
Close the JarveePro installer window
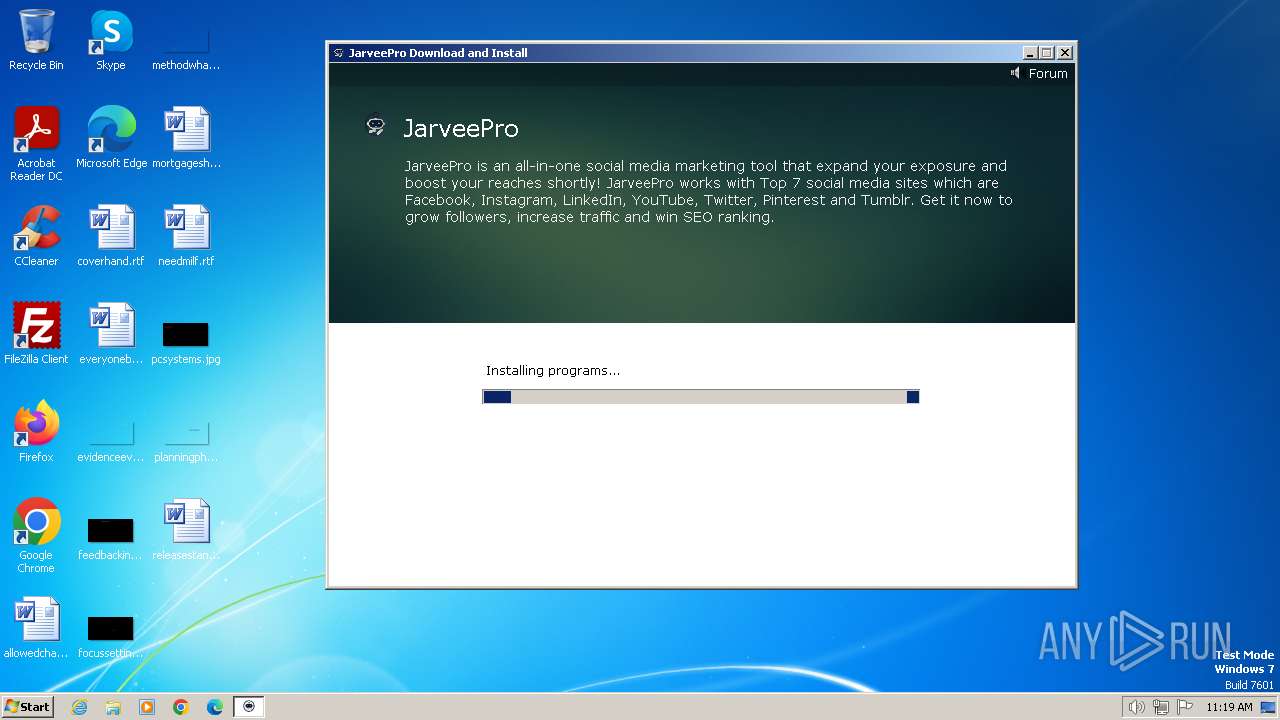1065,53
